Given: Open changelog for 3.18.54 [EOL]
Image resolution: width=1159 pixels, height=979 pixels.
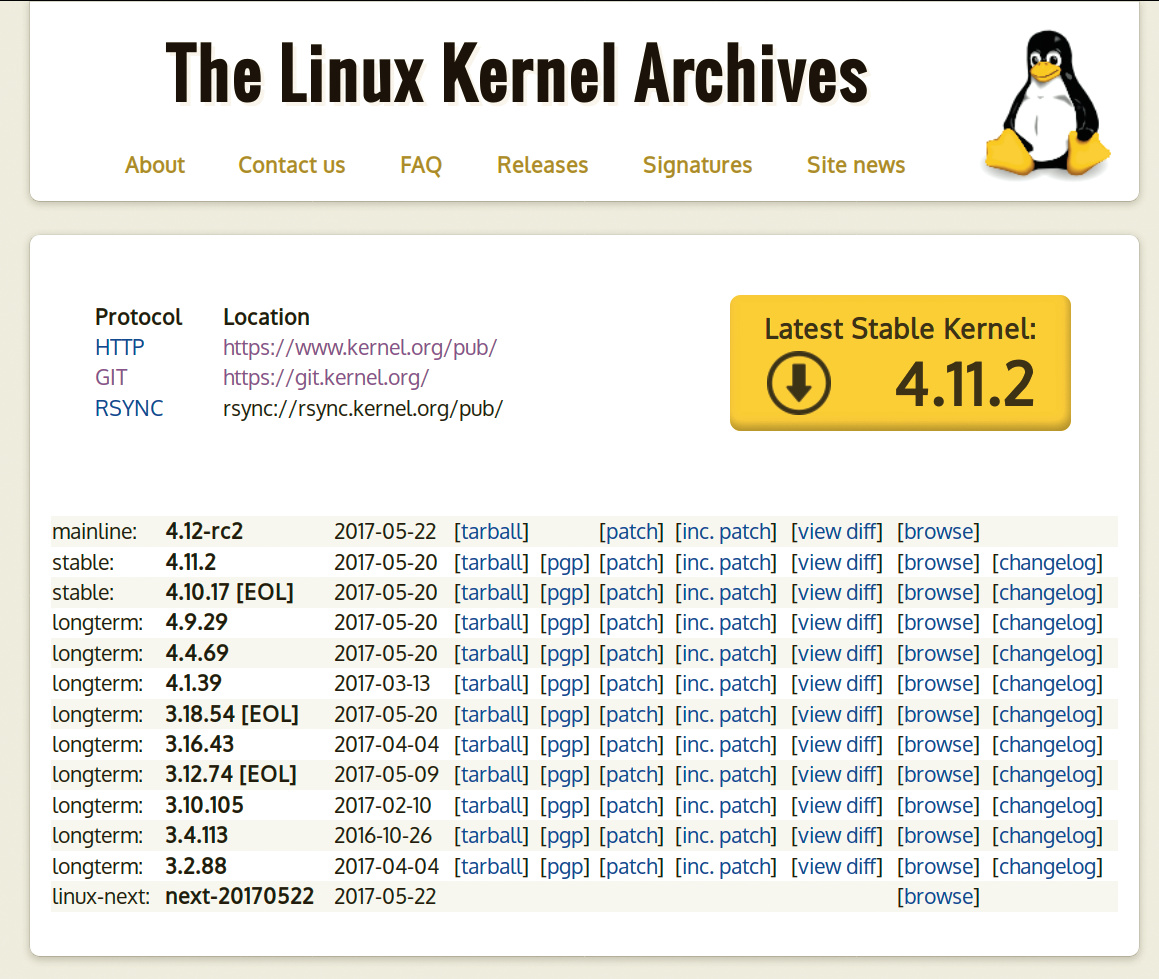Looking at the screenshot, I should 1047,715.
